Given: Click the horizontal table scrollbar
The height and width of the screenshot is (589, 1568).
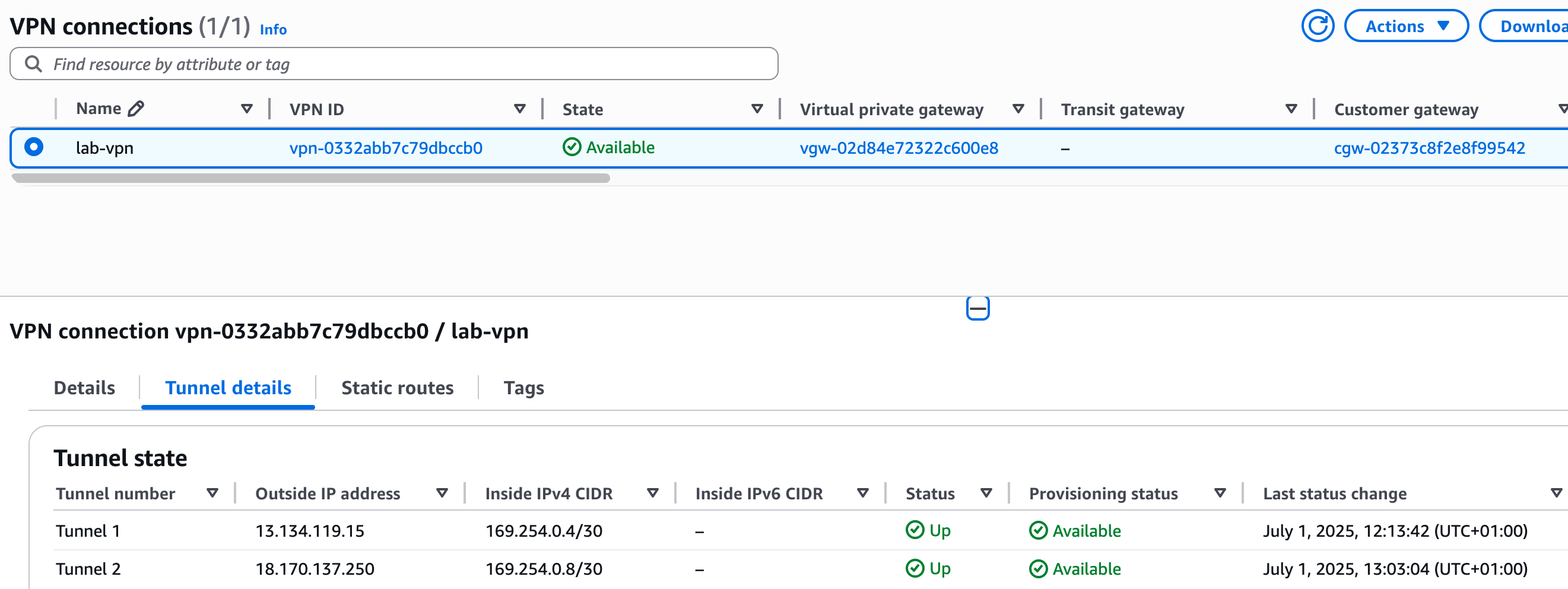Looking at the screenshot, I should (310, 178).
